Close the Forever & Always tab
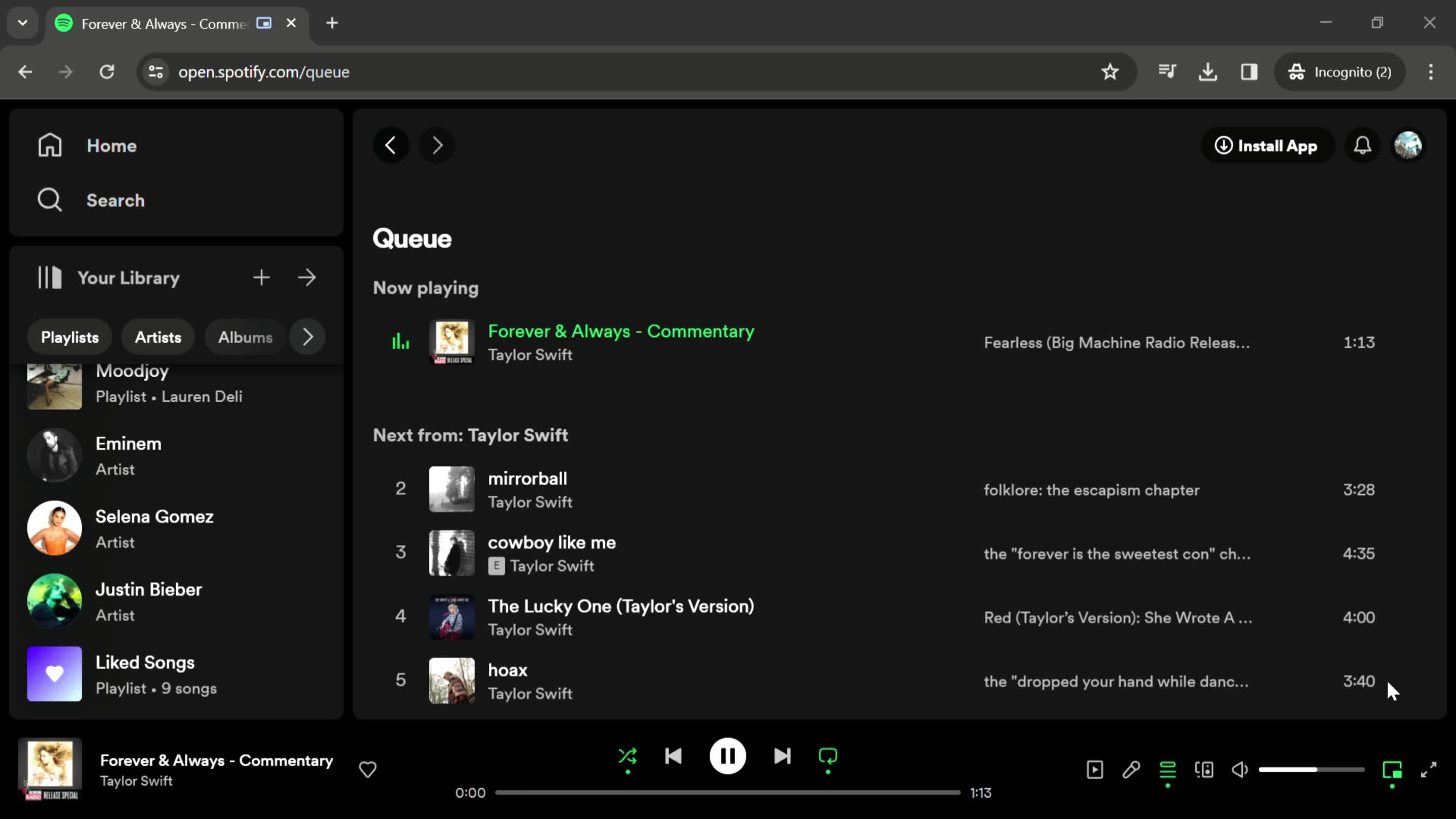 pyautogui.click(x=291, y=23)
